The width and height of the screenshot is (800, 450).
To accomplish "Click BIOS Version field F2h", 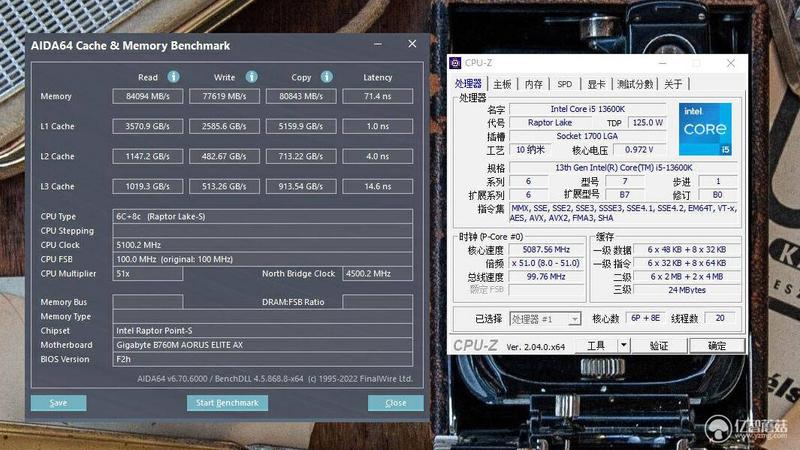I will [262, 359].
